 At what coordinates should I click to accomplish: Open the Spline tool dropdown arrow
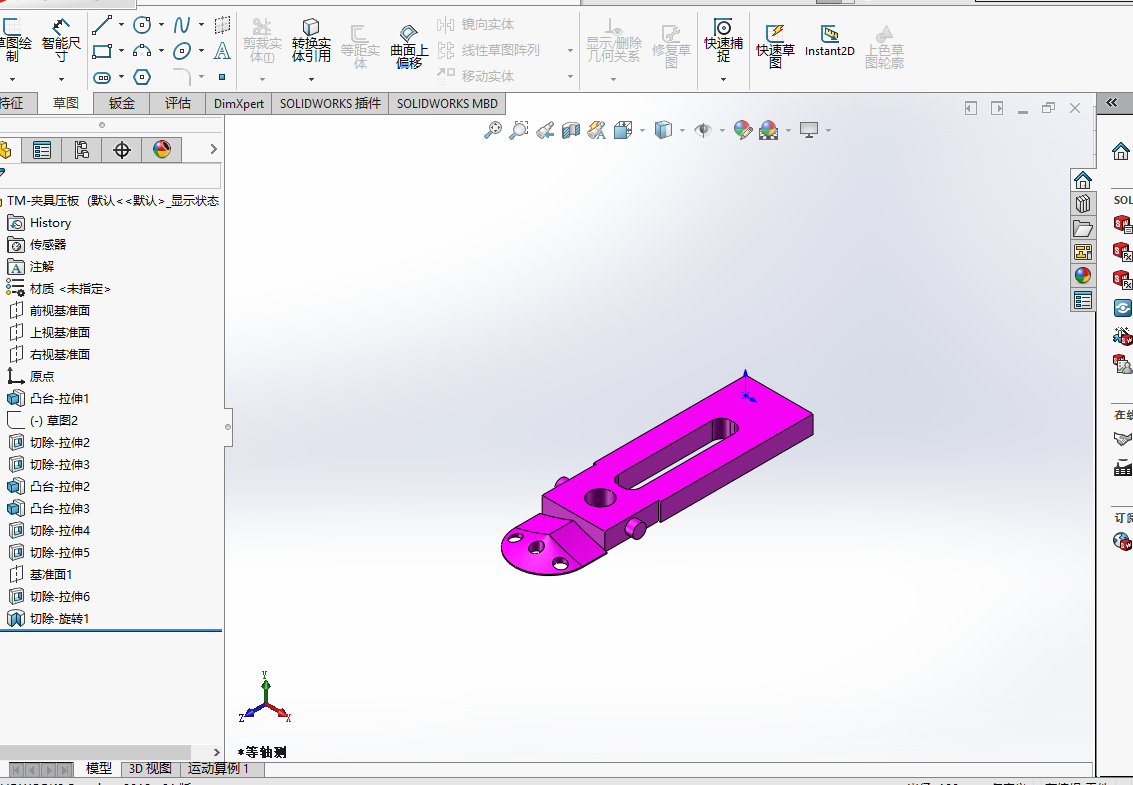click(x=201, y=25)
